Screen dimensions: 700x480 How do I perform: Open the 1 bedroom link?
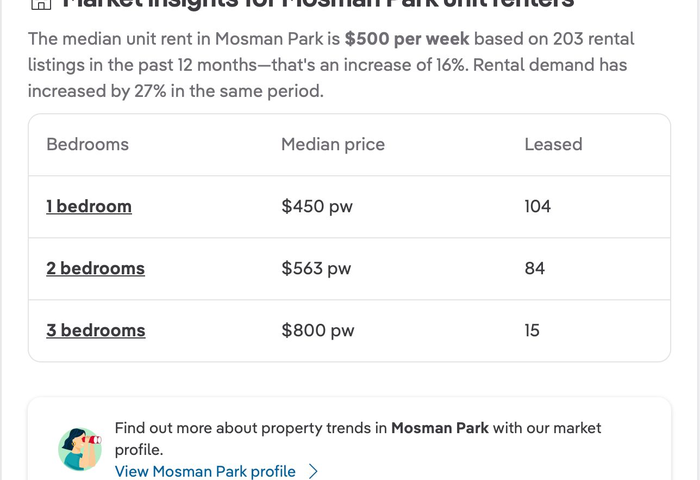pyautogui.click(x=89, y=206)
